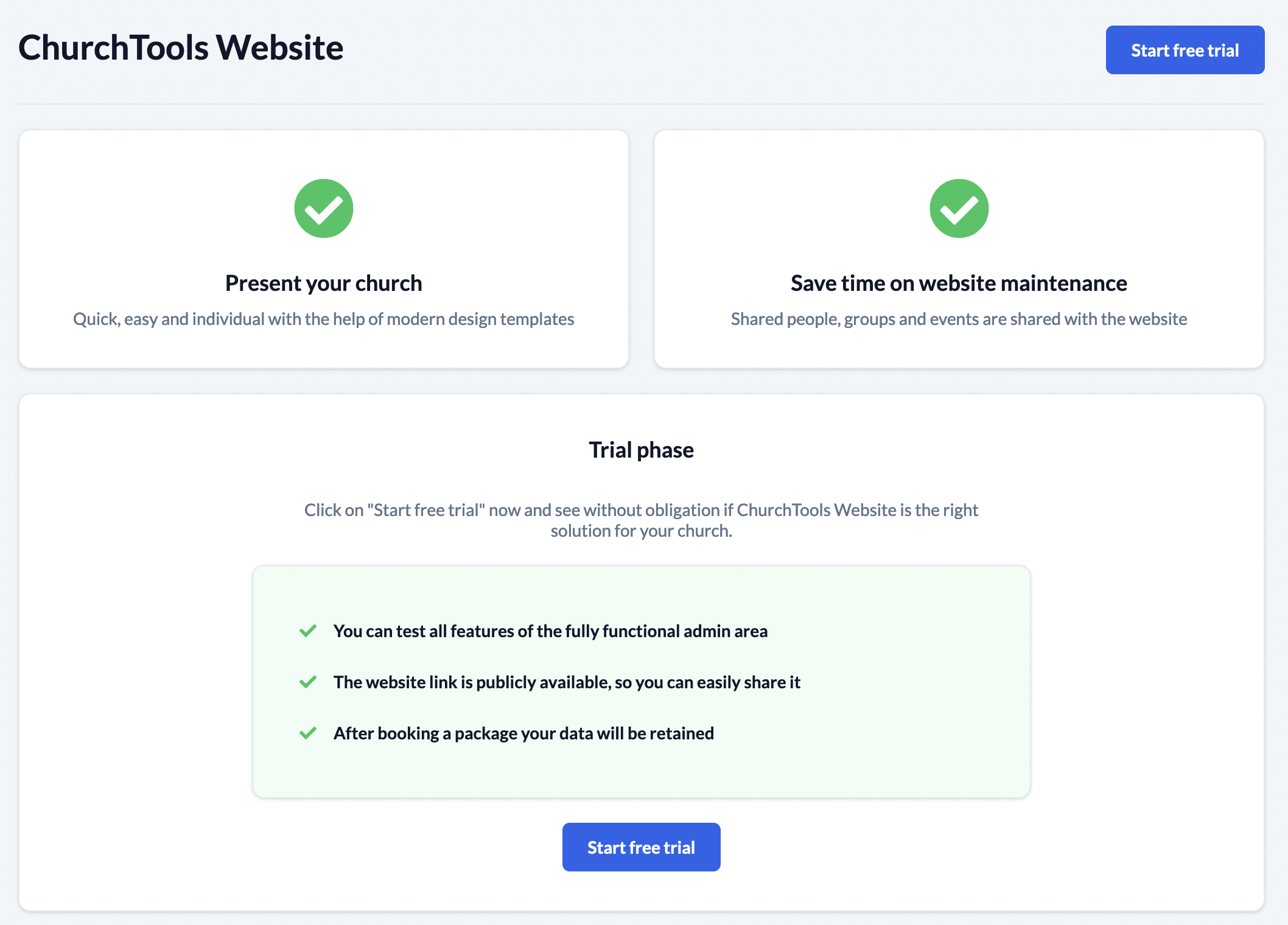Click the green checkmark above Present your church
The height and width of the screenshot is (925, 1288).
324,208
